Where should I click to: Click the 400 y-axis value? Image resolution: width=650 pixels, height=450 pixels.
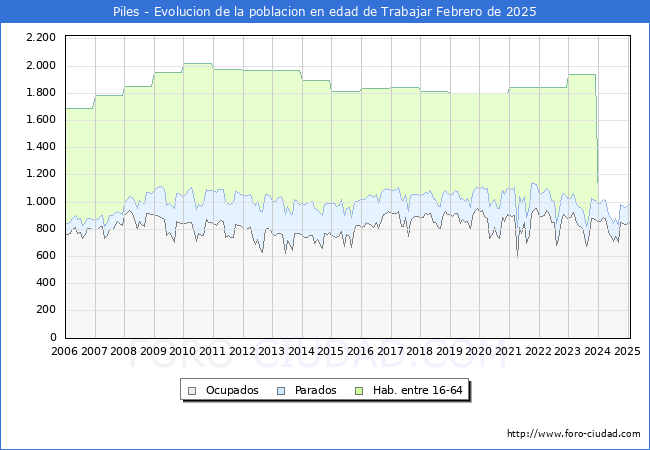(x=46, y=283)
